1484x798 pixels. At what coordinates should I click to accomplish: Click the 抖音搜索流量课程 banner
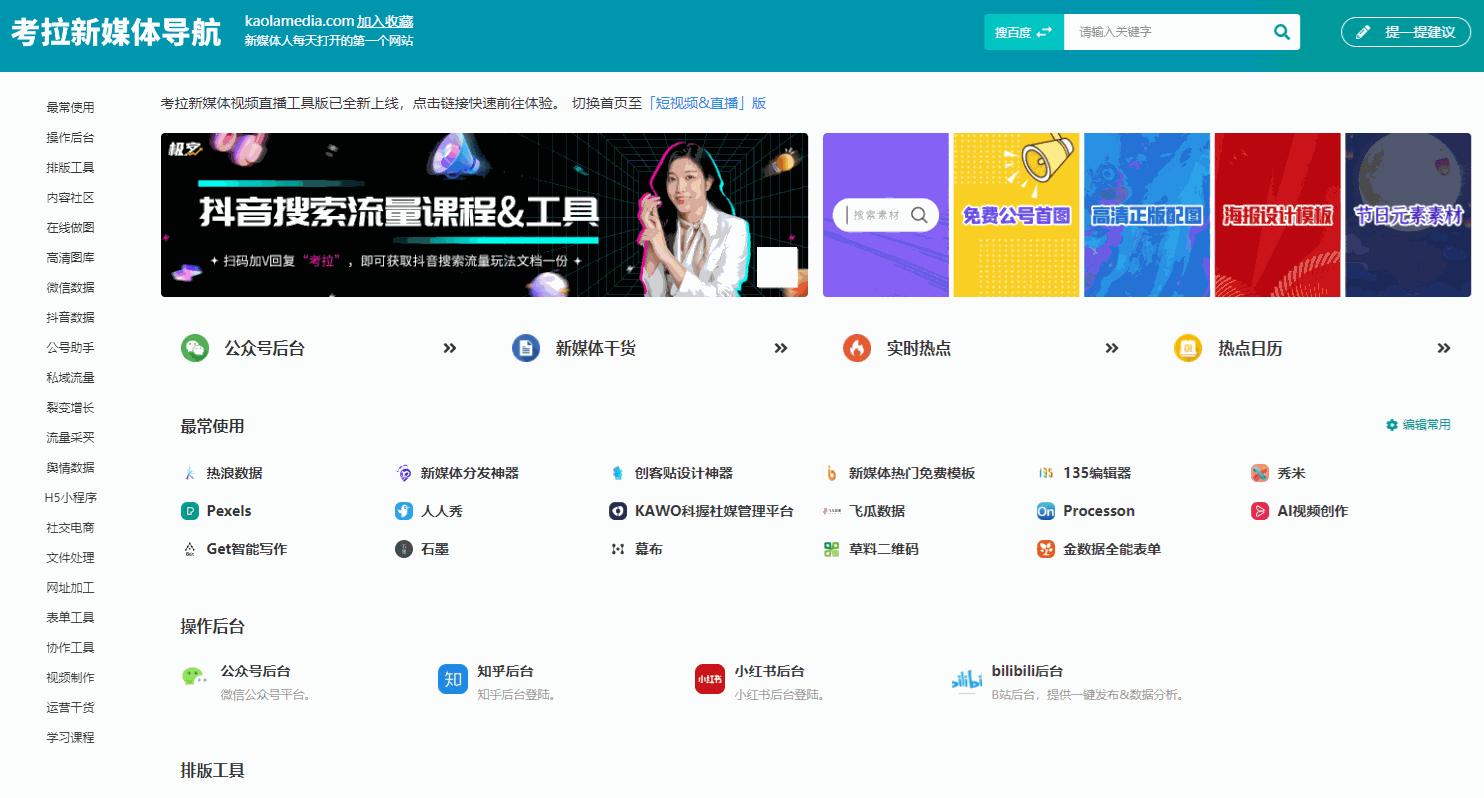click(x=483, y=214)
